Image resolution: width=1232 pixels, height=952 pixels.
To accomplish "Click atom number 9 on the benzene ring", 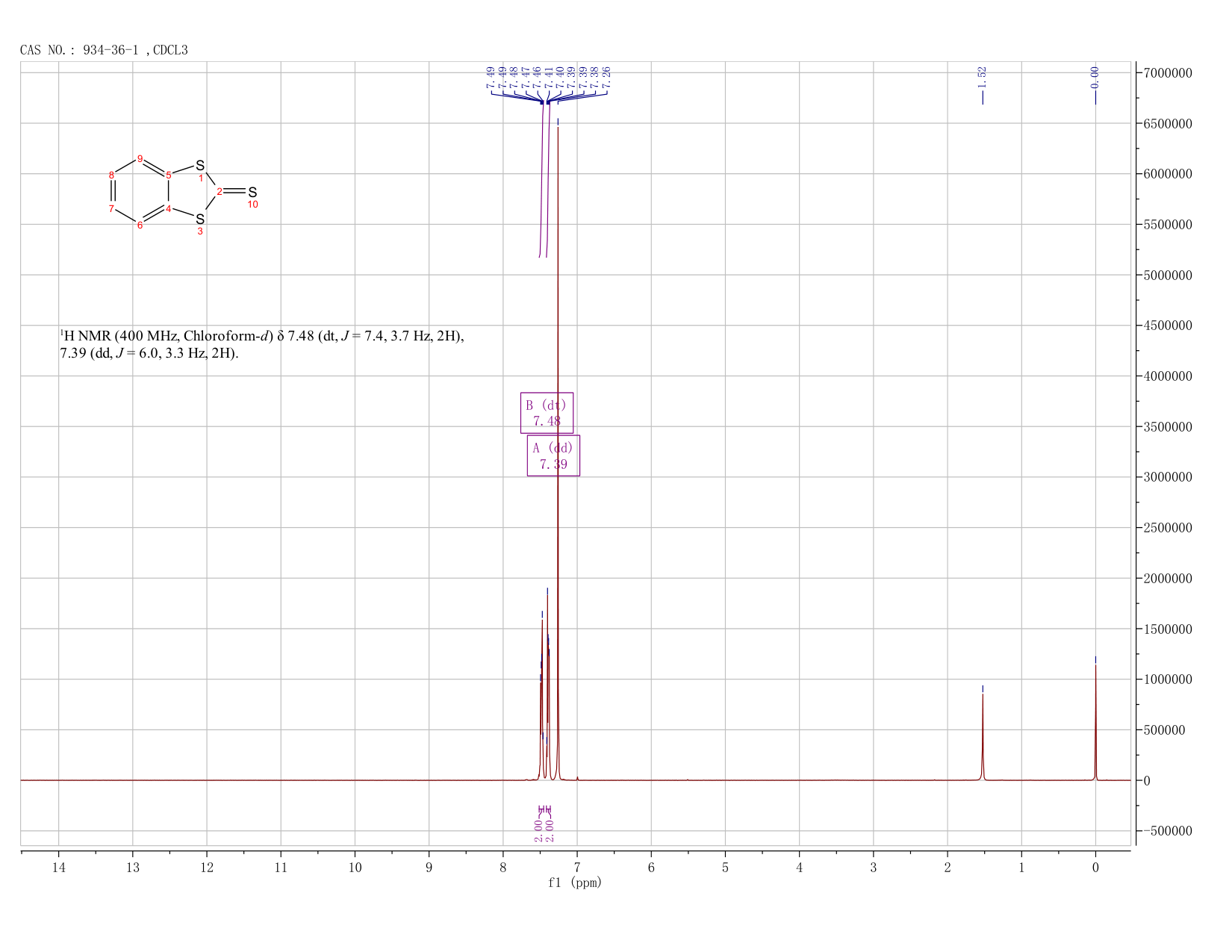I will pos(140,158).
